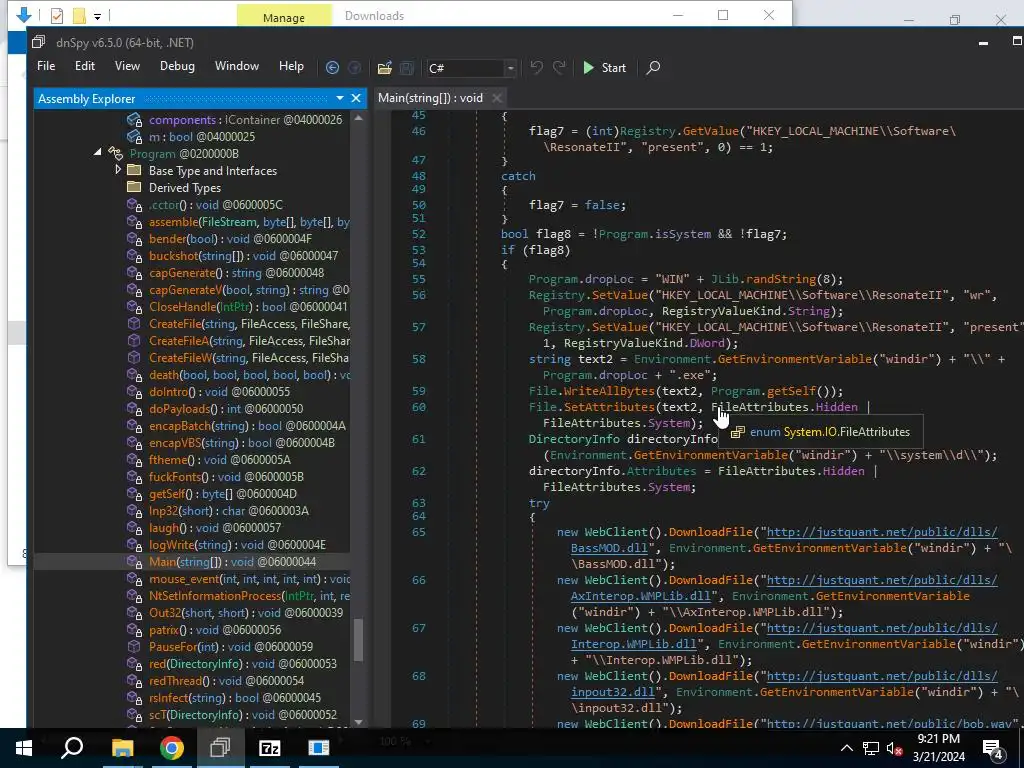Click the Navigate Backward arrow icon
The image size is (1024, 768).
(x=332, y=67)
